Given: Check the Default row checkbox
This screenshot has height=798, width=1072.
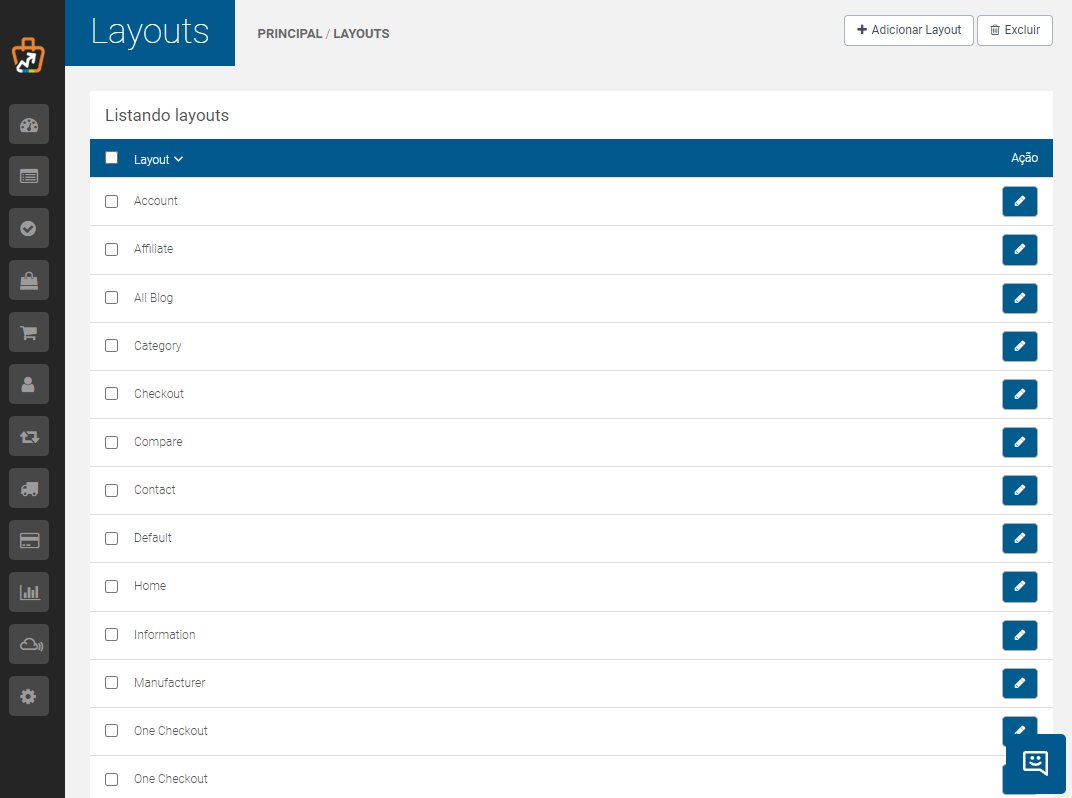Looking at the screenshot, I should click(111, 538).
